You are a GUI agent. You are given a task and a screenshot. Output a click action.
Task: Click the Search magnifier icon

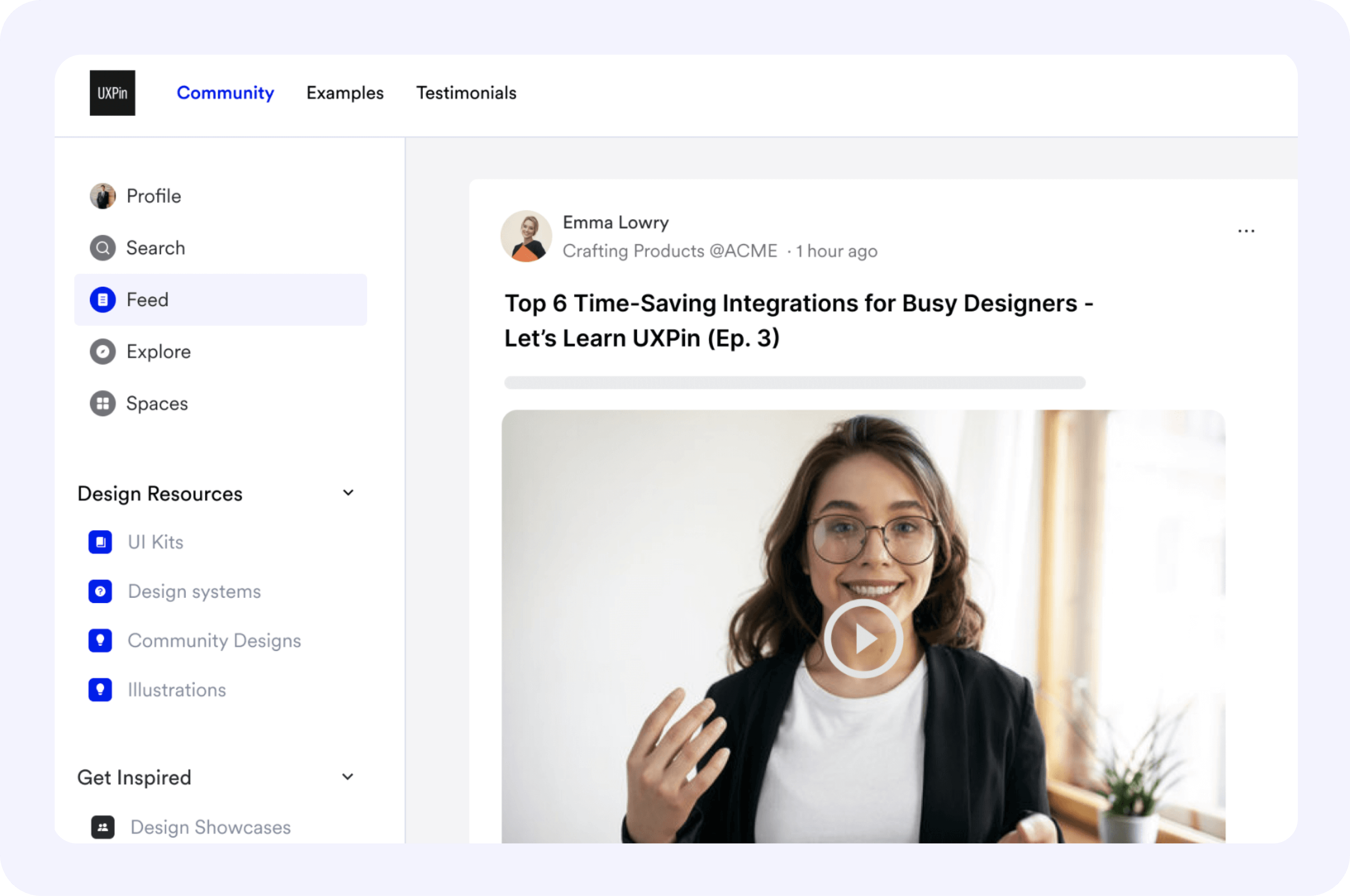[103, 248]
